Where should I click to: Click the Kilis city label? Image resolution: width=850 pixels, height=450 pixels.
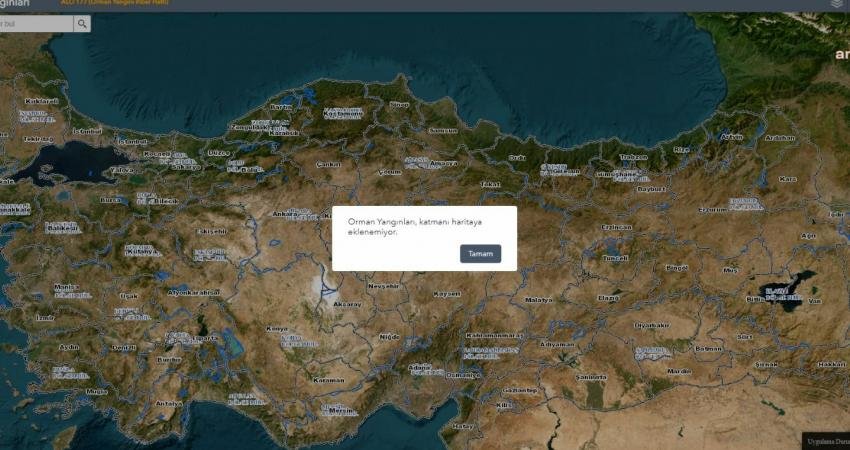point(504,405)
